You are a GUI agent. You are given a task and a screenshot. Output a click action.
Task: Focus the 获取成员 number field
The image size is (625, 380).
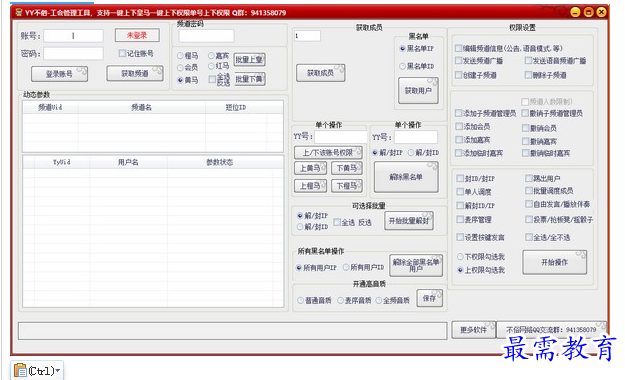tap(307, 36)
